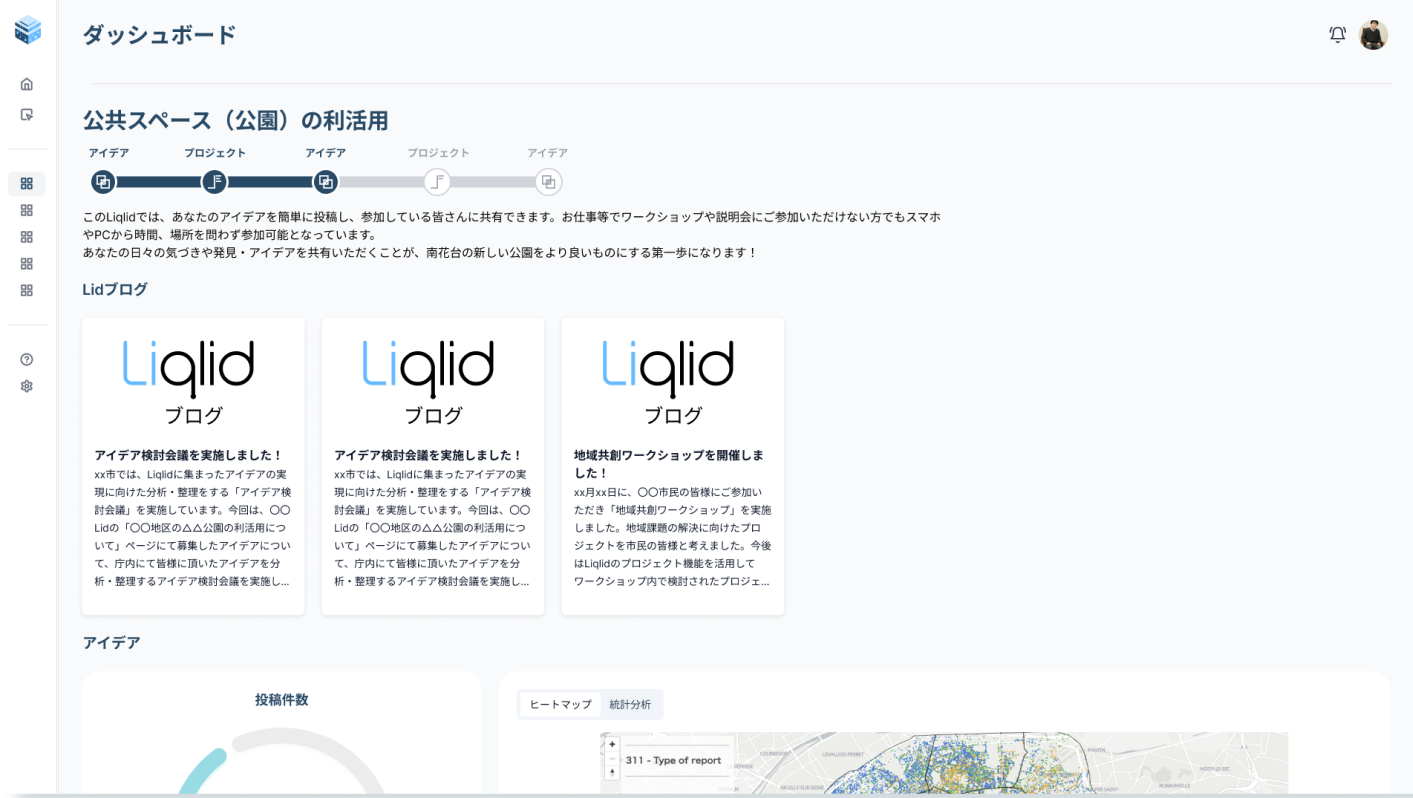Select the highlighted grid icon in the sidebar

[x=27, y=184]
